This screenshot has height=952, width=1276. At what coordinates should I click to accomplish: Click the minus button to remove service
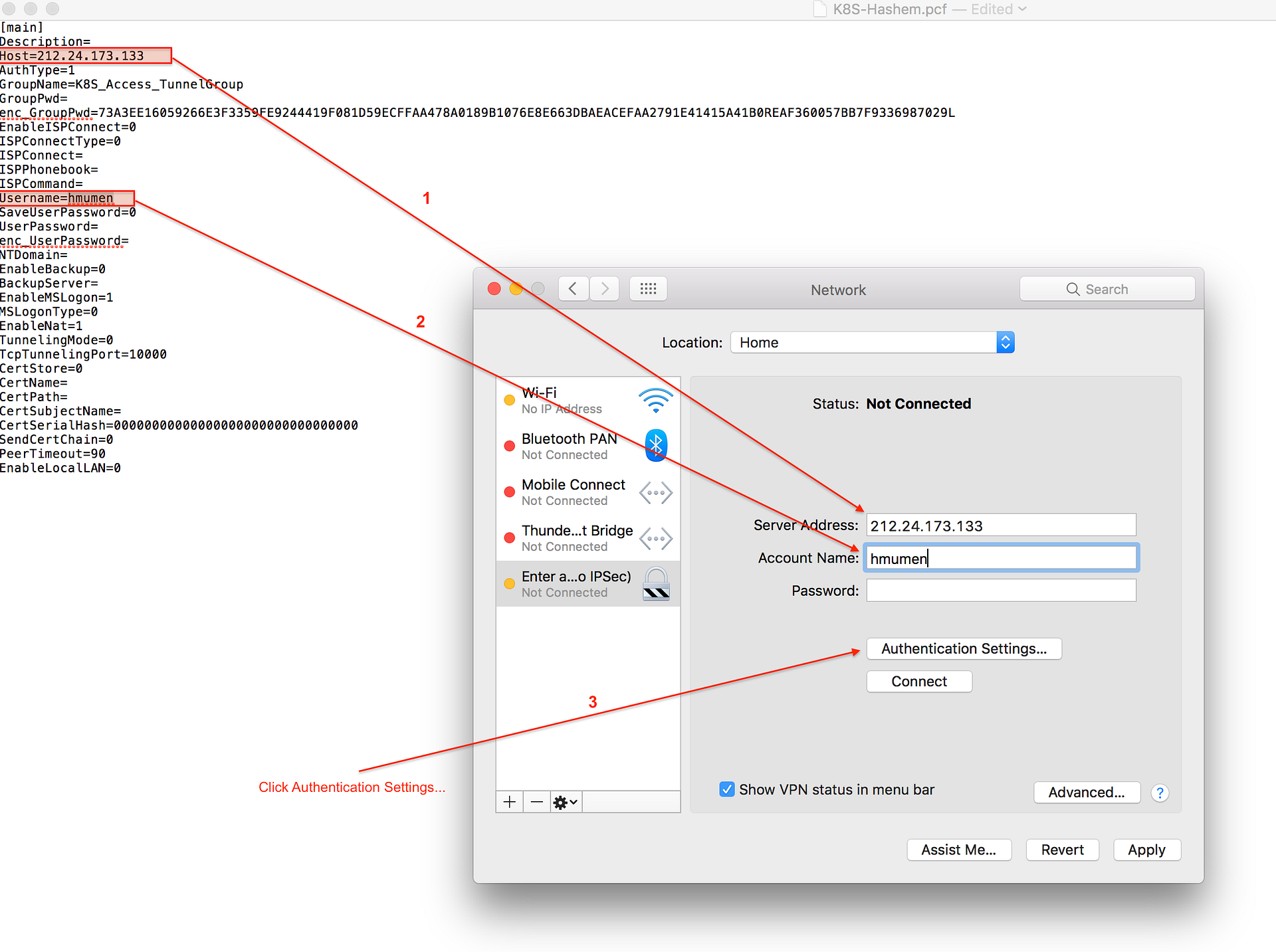coord(536,802)
